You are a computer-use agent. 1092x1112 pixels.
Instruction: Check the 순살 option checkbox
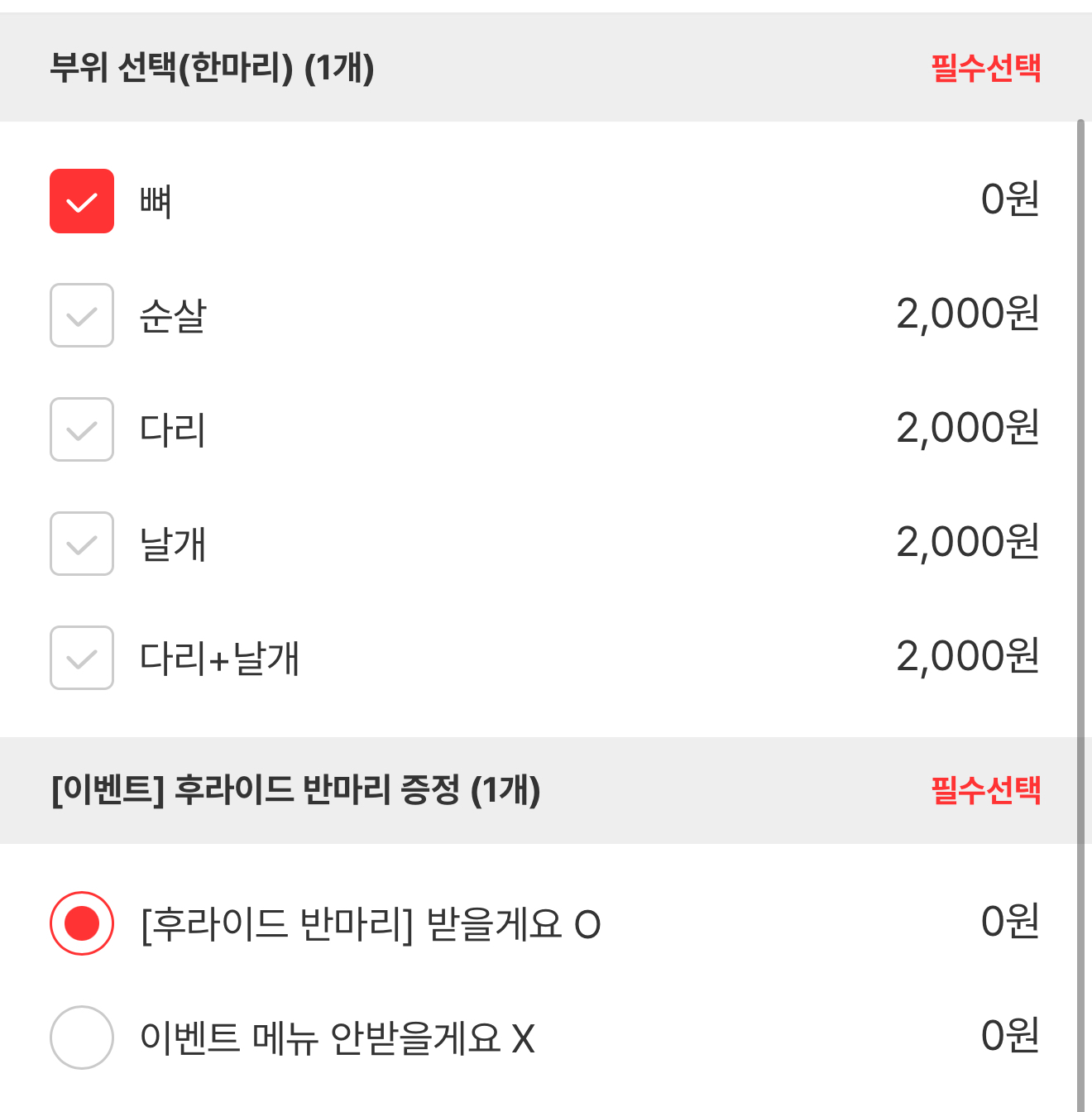(x=82, y=315)
